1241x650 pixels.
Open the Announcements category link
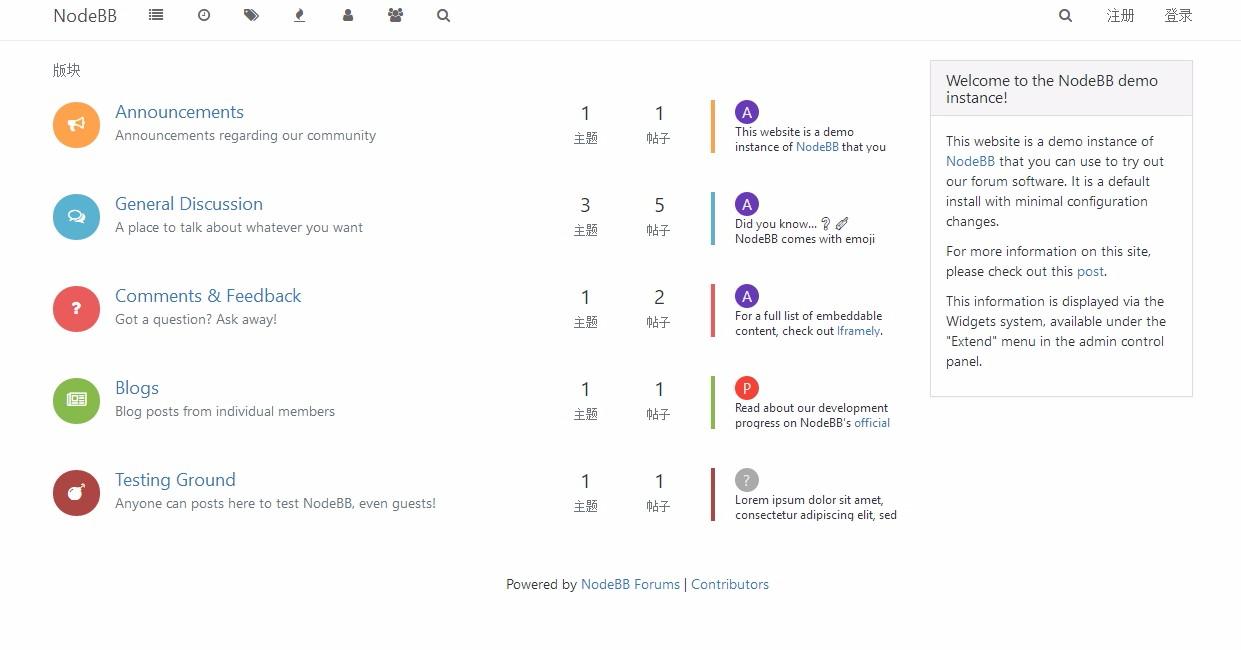point(179,112)
